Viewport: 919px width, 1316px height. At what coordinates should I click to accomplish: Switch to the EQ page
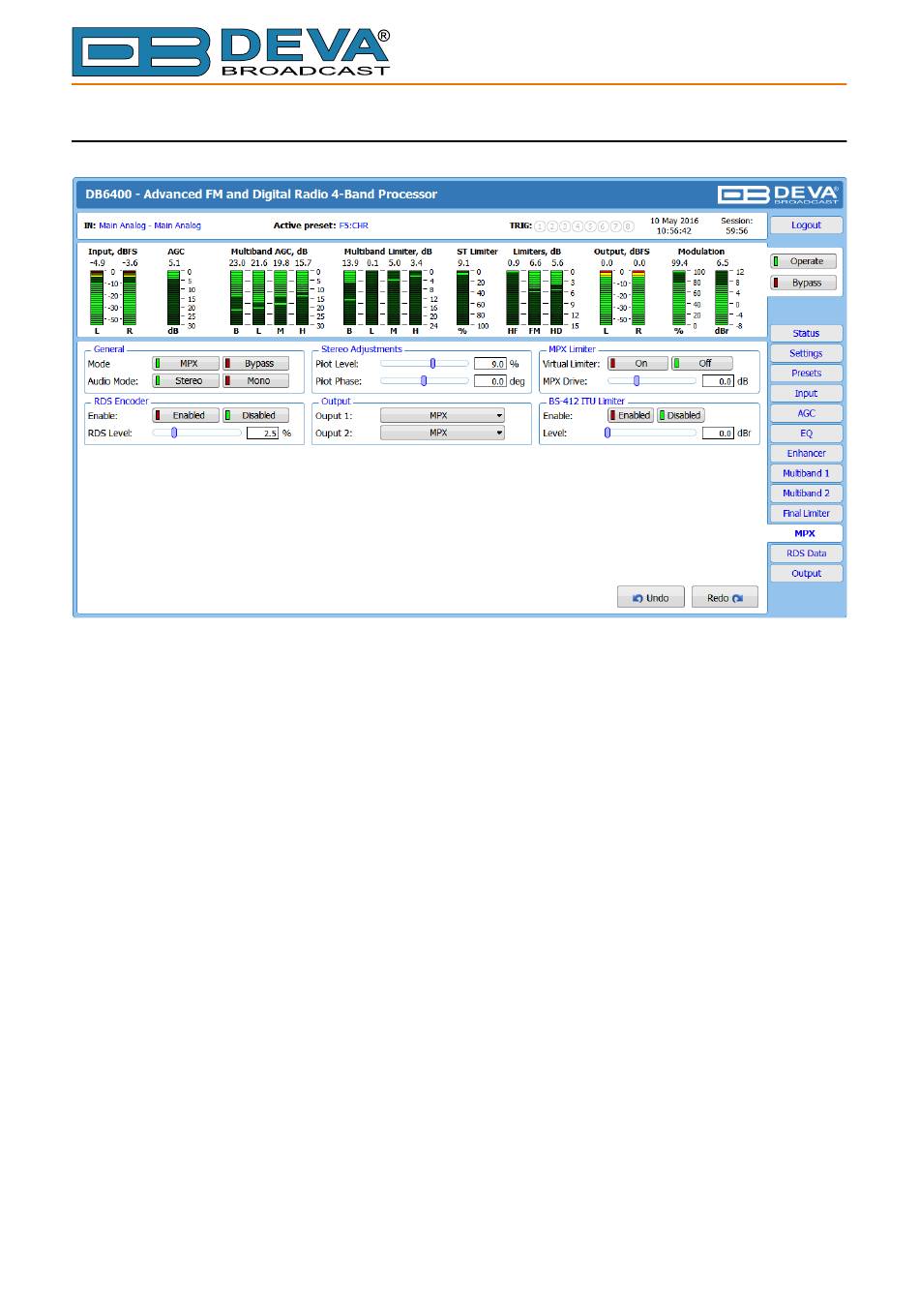click(806, 434)
